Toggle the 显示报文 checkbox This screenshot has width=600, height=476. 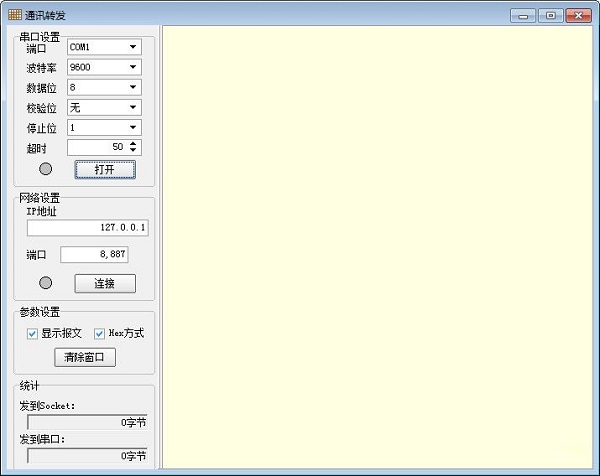point(32,334)
